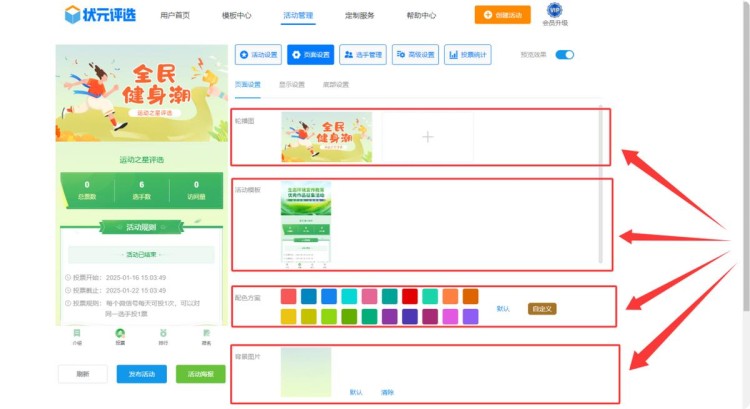Toggle the 预览效果 preview switch
Screen dimensions: 750x409
point(565,55)
